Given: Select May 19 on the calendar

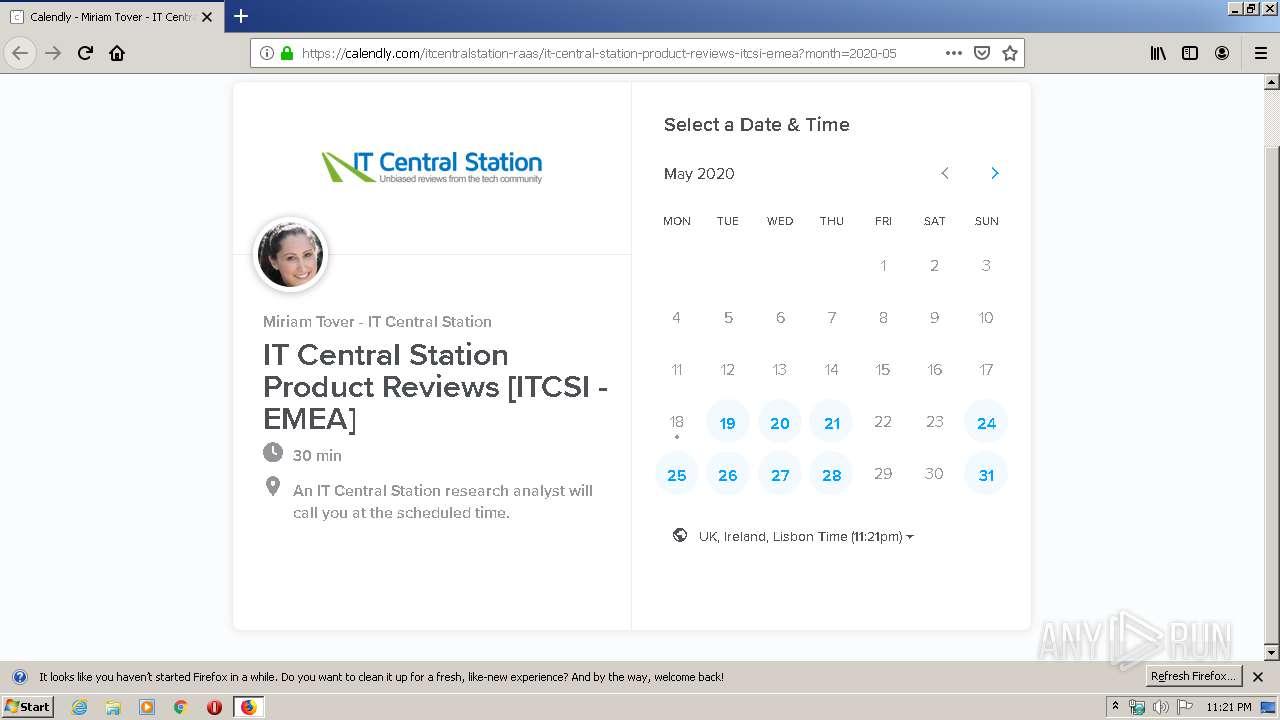Looking at the screenshot, I should pos(728,423).
